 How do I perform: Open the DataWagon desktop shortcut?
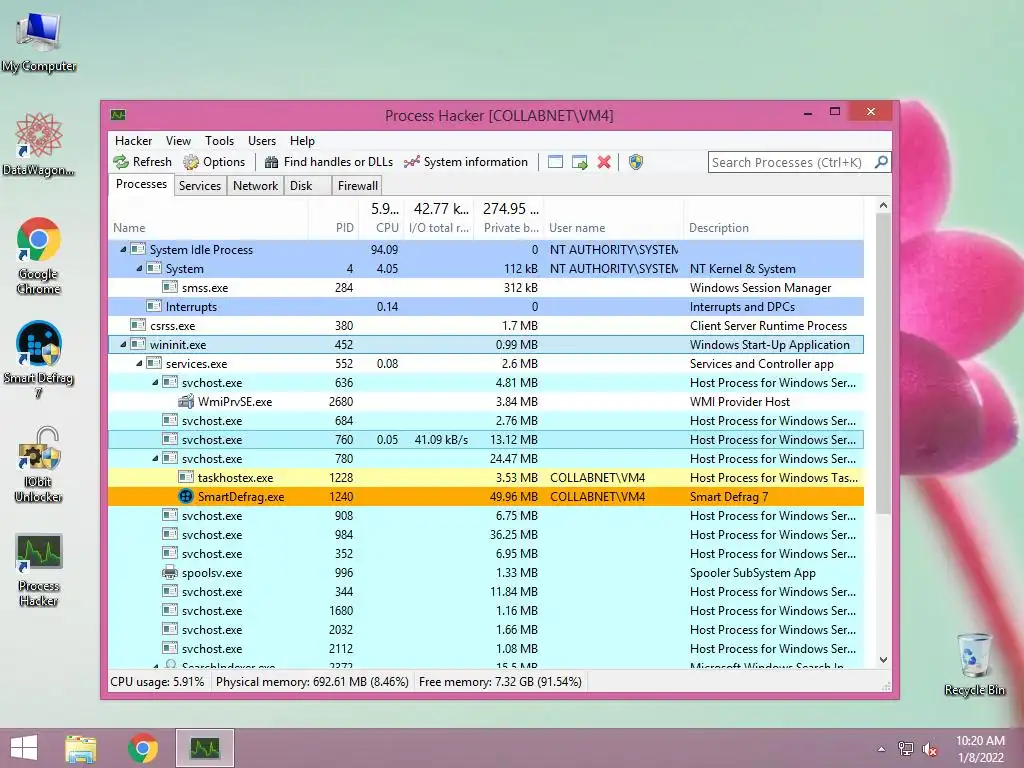pos(39,144)
